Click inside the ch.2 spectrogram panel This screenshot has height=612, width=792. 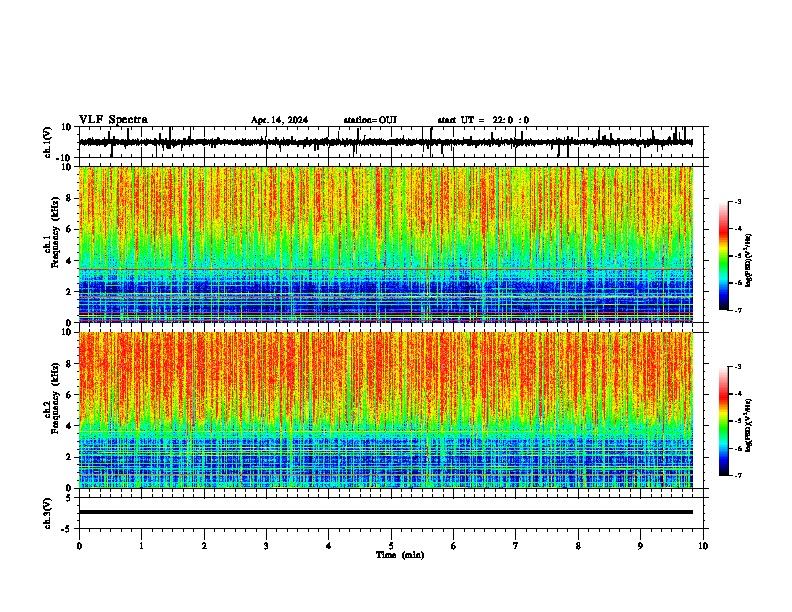385,410
